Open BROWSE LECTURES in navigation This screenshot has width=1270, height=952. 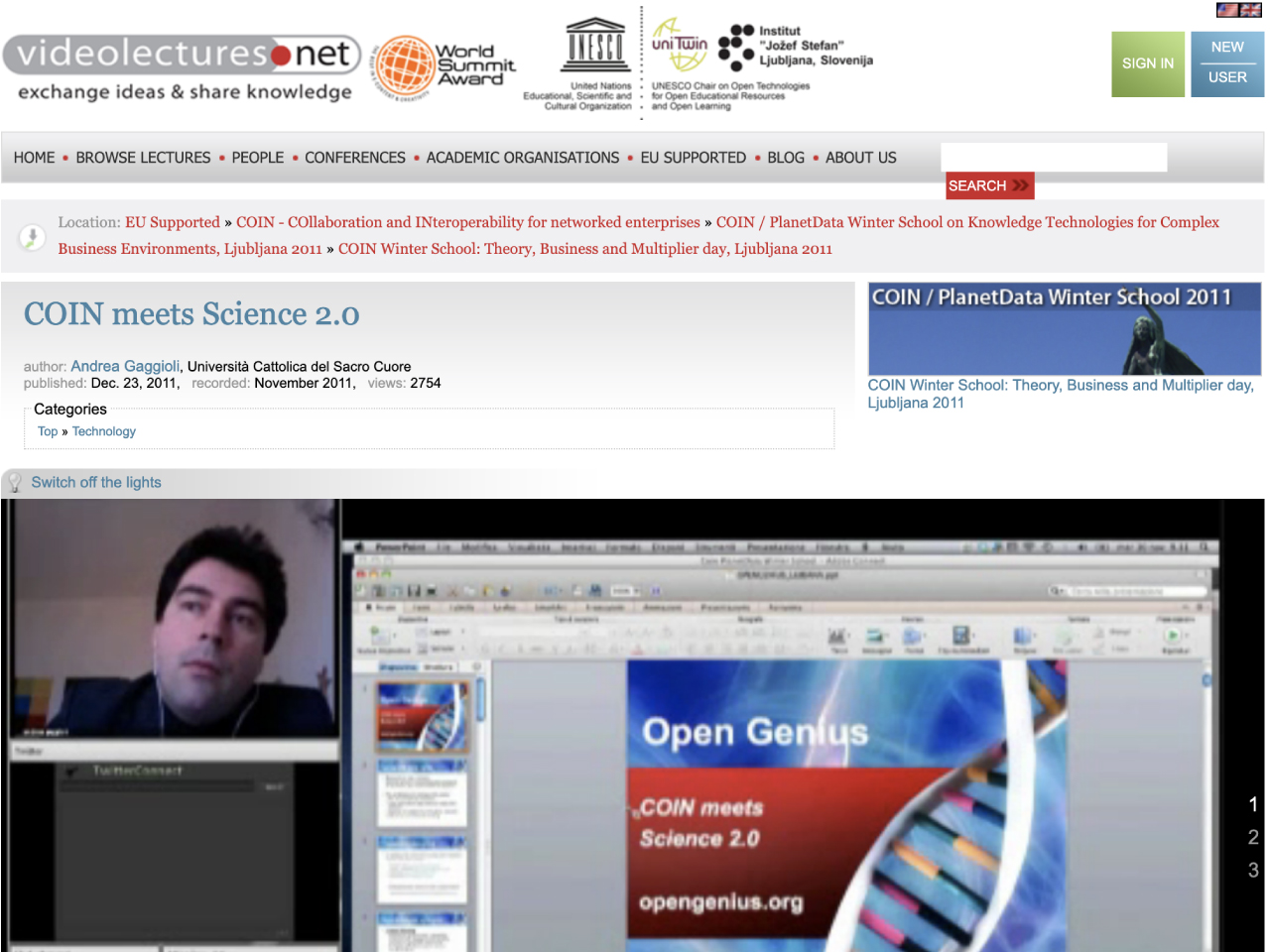click(x=144, y=158)
